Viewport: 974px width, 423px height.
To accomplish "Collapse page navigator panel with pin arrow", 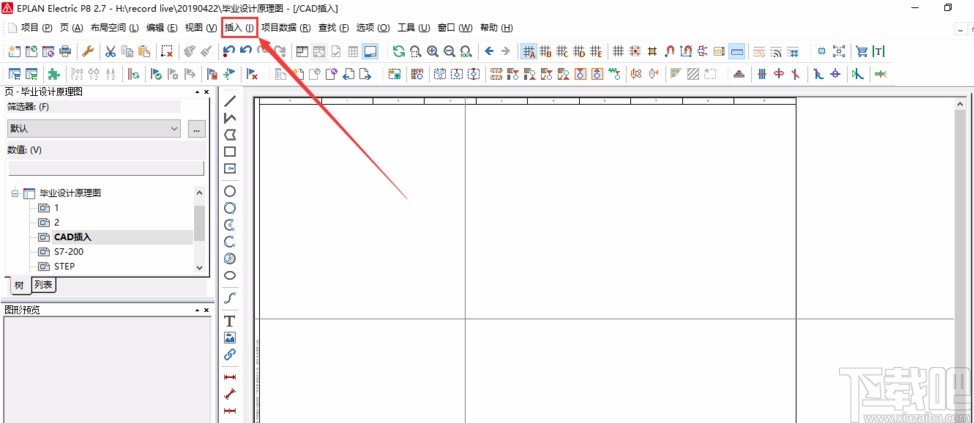I will 197,91.
